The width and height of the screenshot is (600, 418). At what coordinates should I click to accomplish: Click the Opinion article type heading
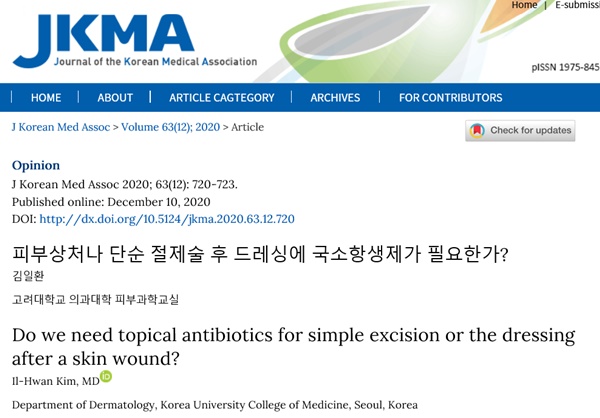pos(36,165)
